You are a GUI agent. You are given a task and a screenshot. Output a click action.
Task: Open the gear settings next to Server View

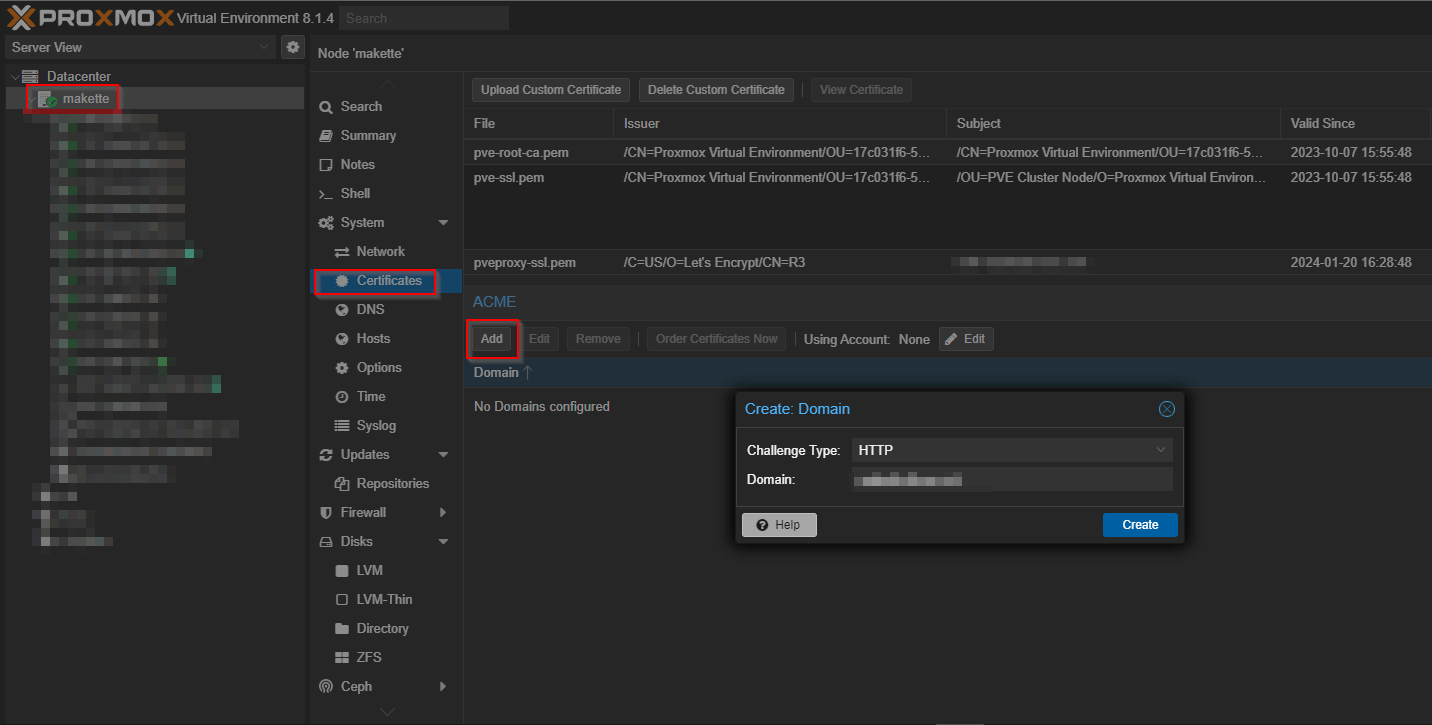(293, 47)
